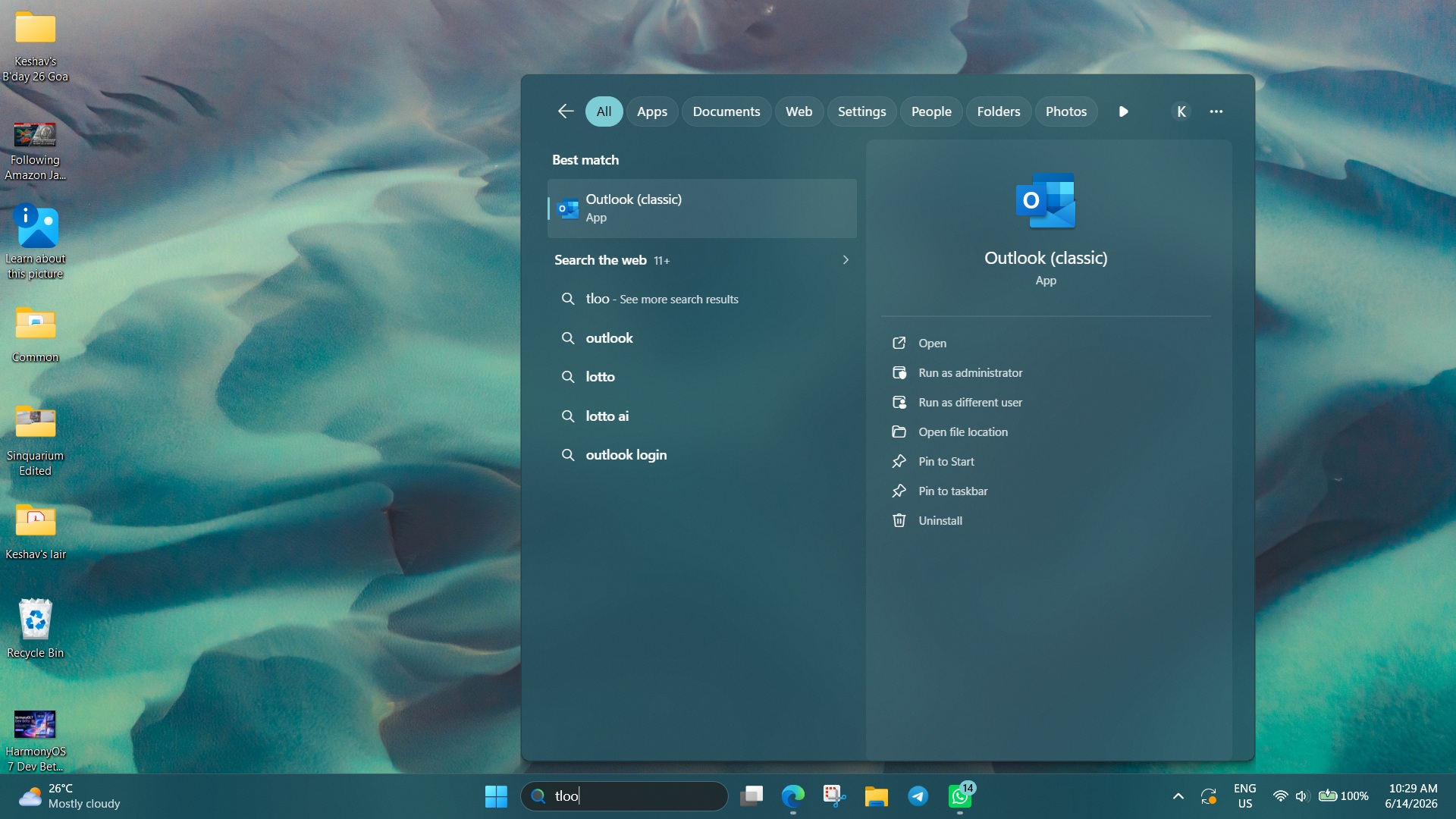This screenshot has width=1456, height=819.
Task: Show more filter tabs with the arrow
Action: pos(1123,111)
